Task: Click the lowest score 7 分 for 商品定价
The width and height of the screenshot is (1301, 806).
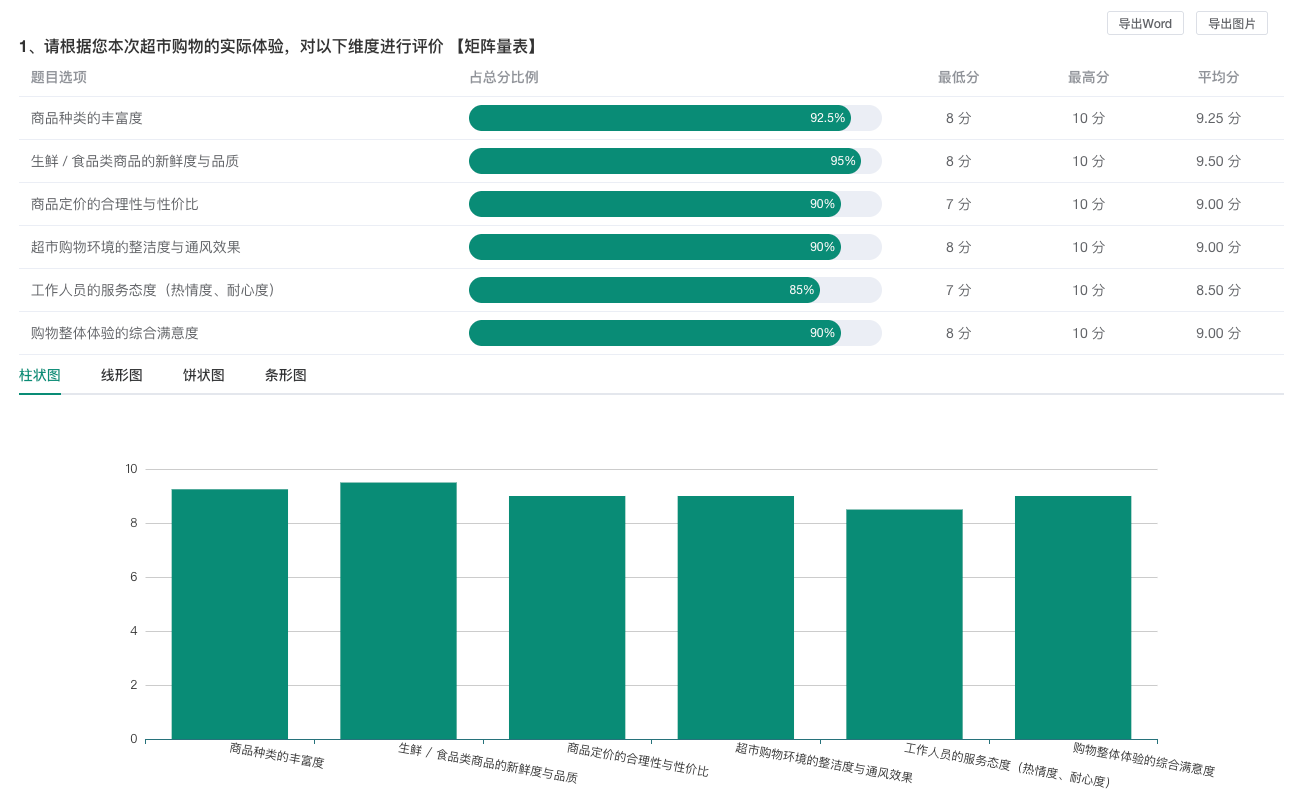Action: tap(958, 204)
